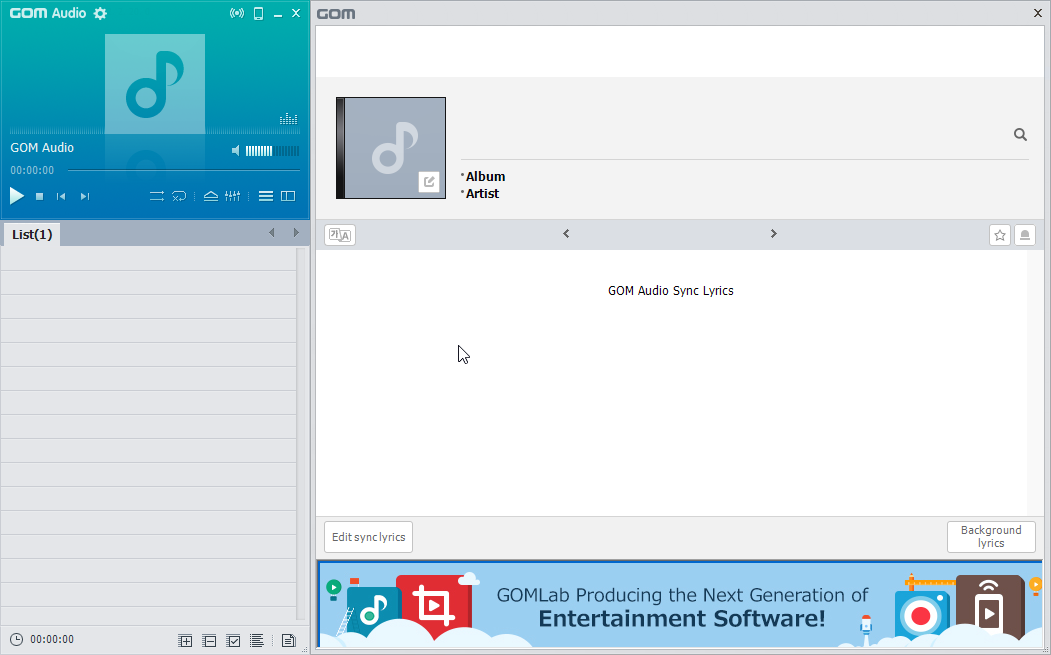1051x655 pixels.
Task: Click the GOM Audio logo in the title bar
Action: (x=48, y=13)
